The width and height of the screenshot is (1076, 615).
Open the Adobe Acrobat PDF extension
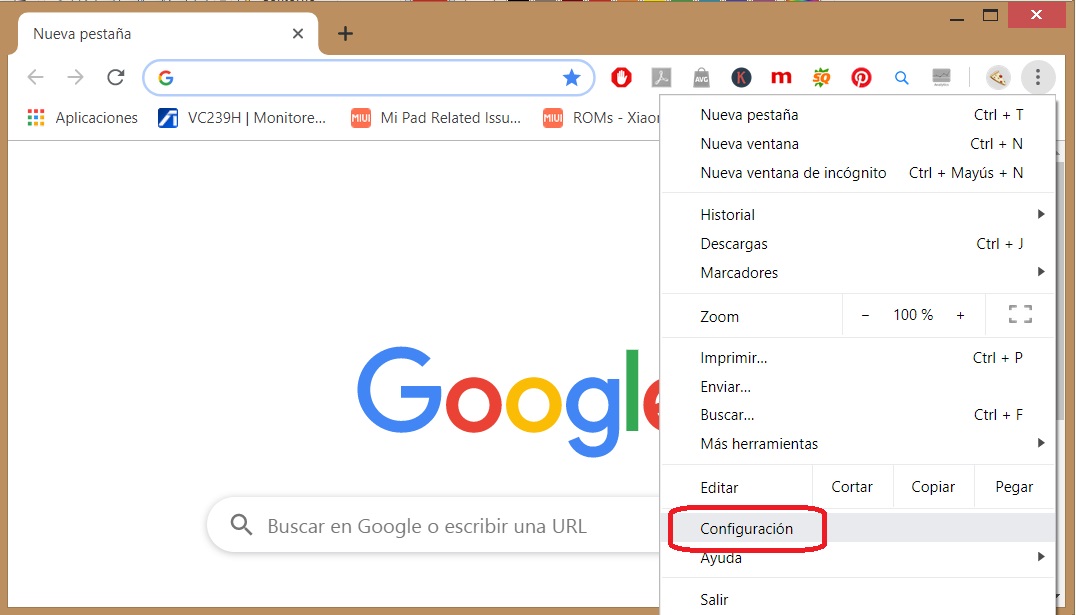click(661, 77)
